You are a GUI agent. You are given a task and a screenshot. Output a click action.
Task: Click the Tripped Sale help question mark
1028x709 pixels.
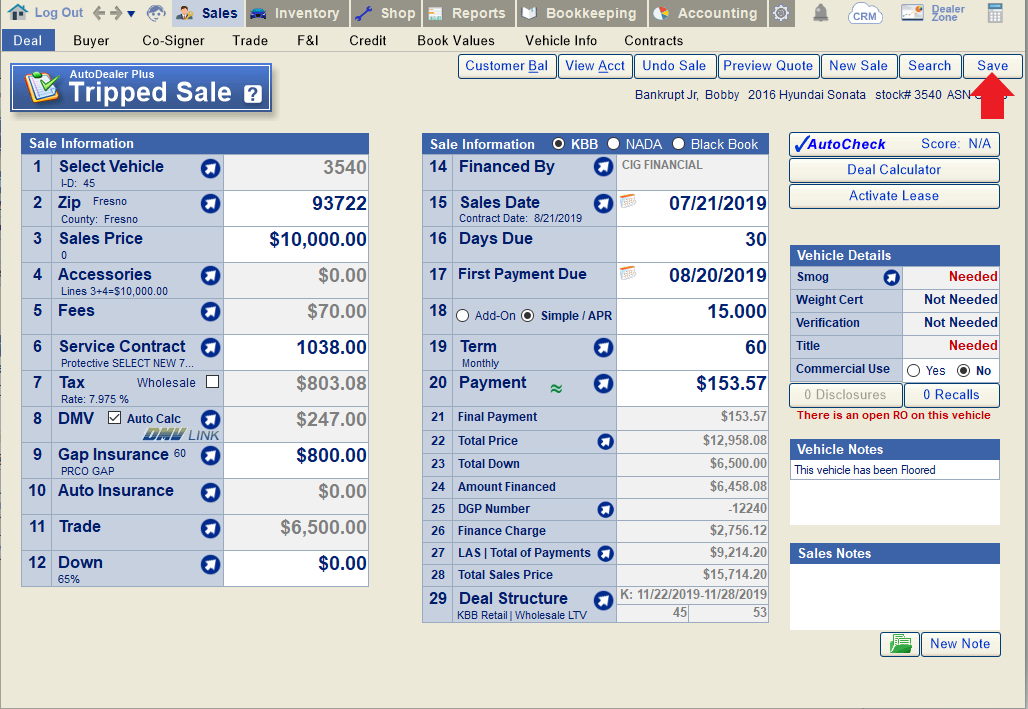click(253, 94)
